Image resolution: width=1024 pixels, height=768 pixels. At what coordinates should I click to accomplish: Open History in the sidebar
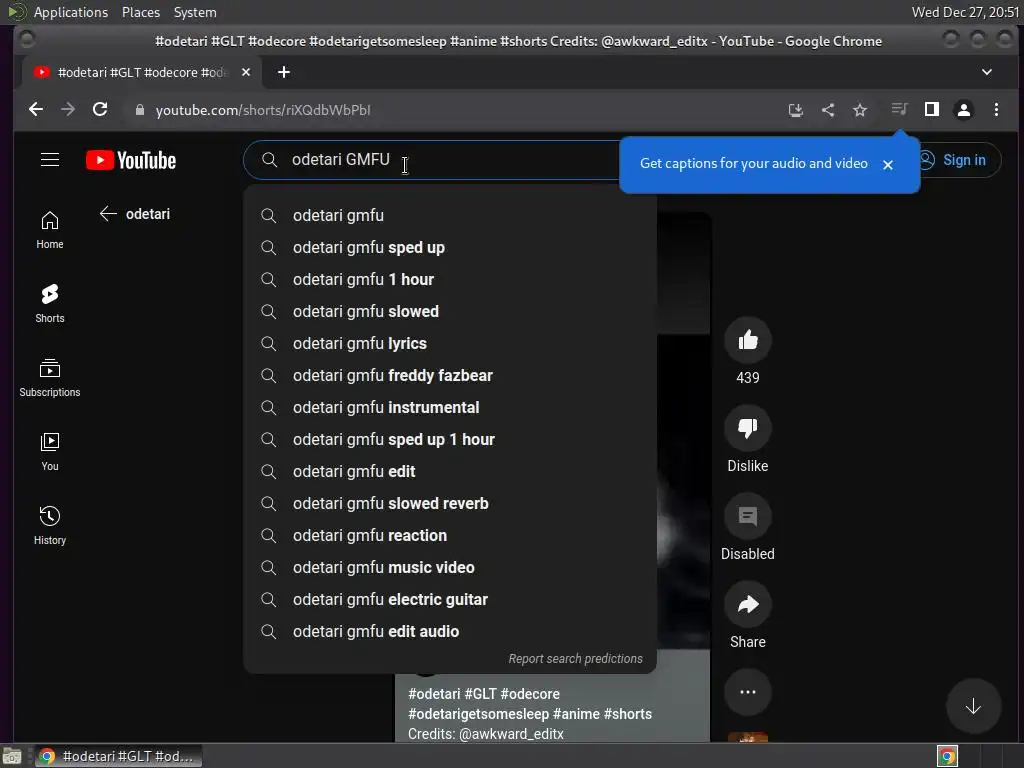(x=50, y=526)
